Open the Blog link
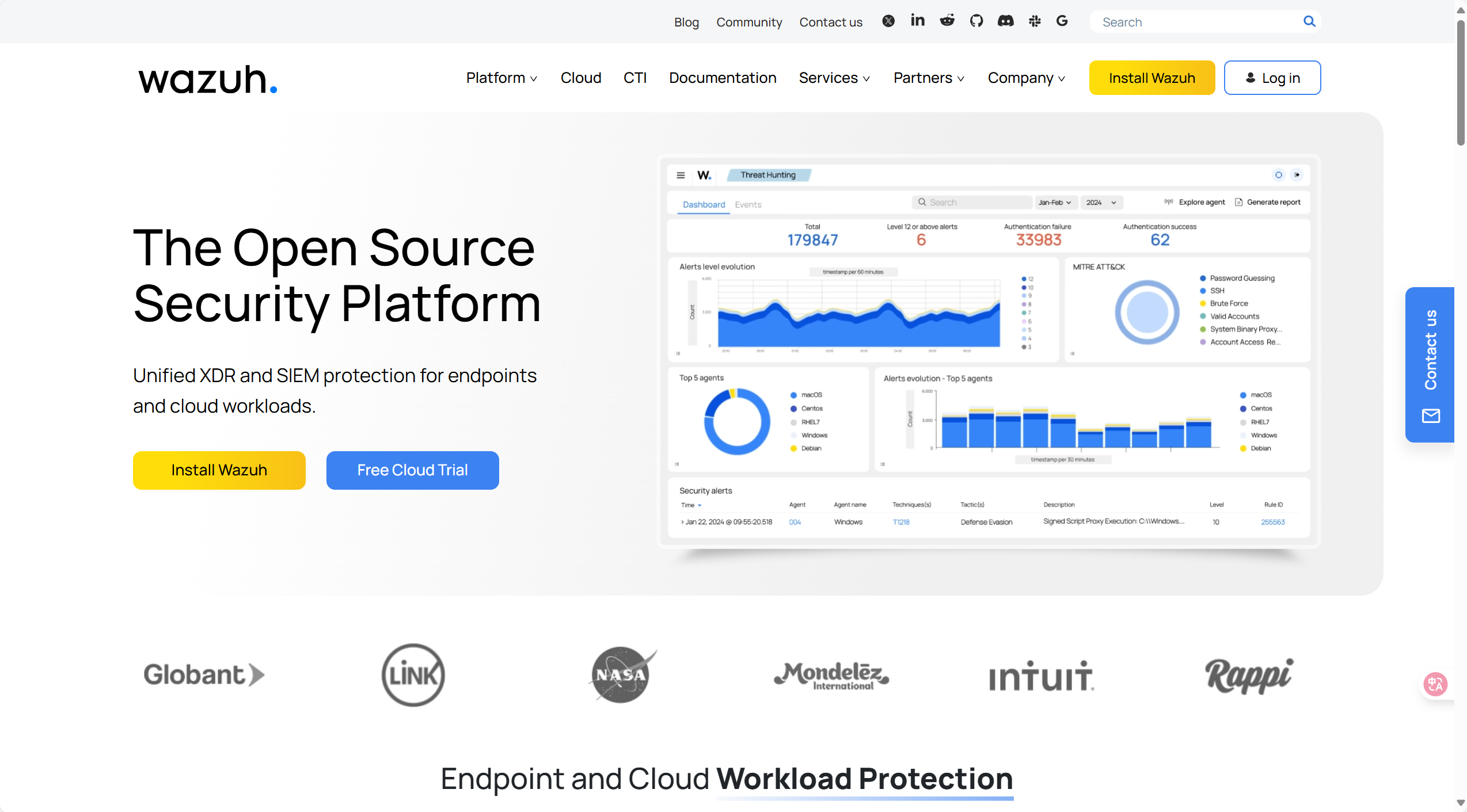 click(686, 22)
